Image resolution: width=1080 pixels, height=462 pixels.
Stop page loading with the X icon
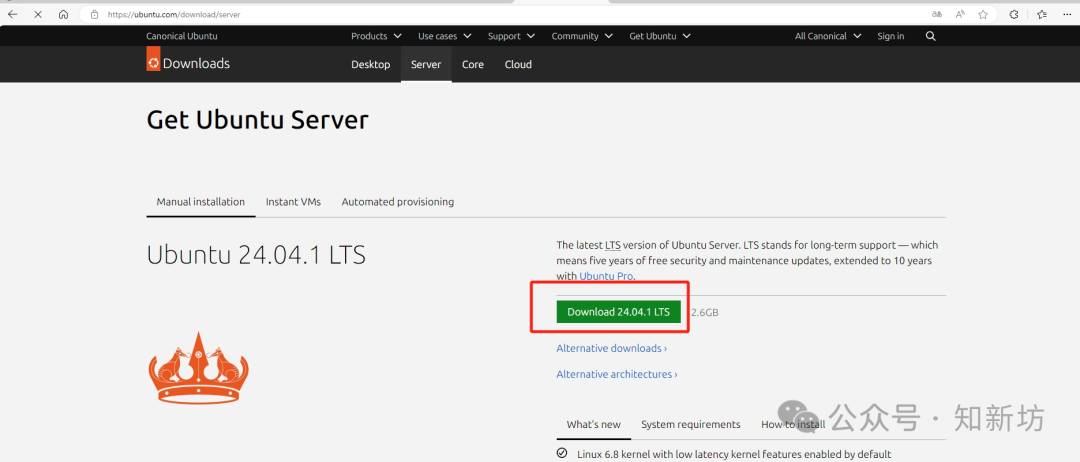click(38, 15)
